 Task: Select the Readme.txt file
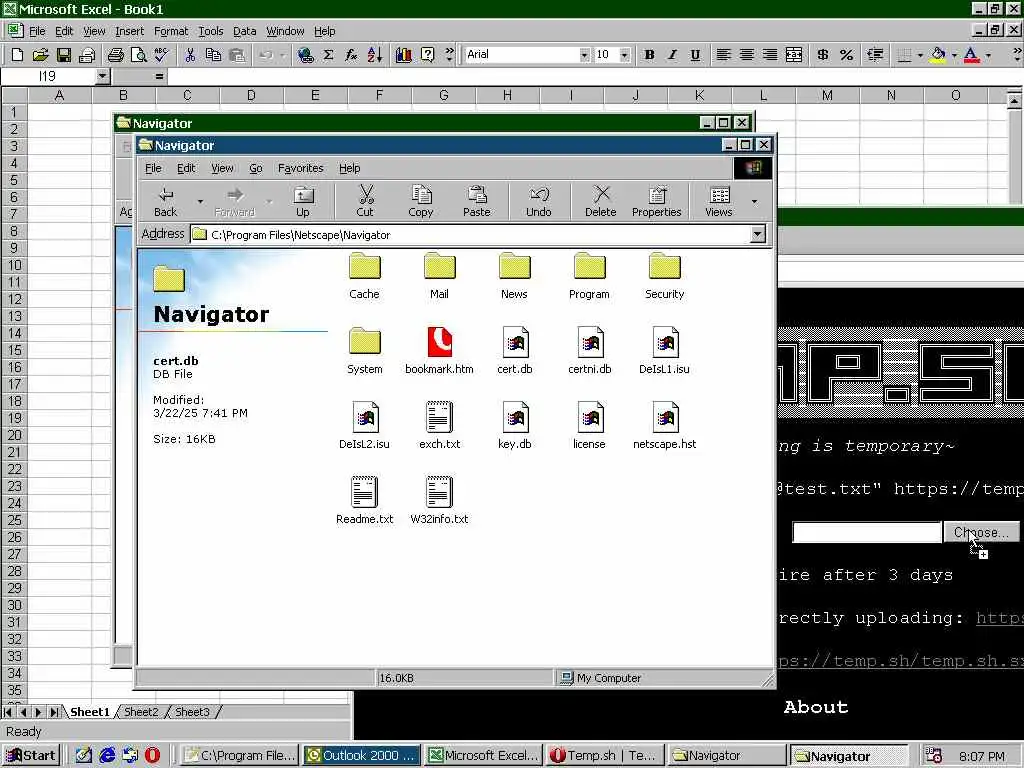(x=364, y=501)
